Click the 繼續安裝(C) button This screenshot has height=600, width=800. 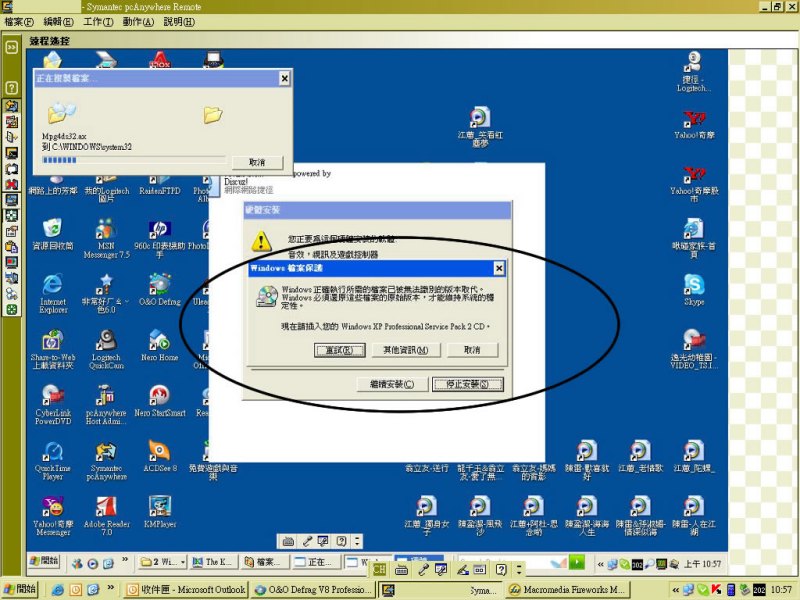[x=392, y=384]
